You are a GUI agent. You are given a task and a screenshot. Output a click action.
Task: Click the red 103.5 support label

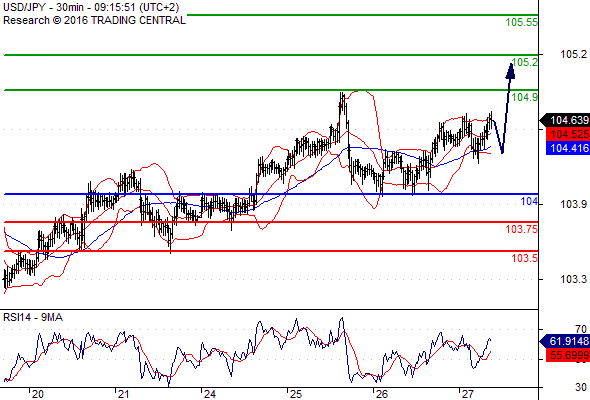(525, 258)
